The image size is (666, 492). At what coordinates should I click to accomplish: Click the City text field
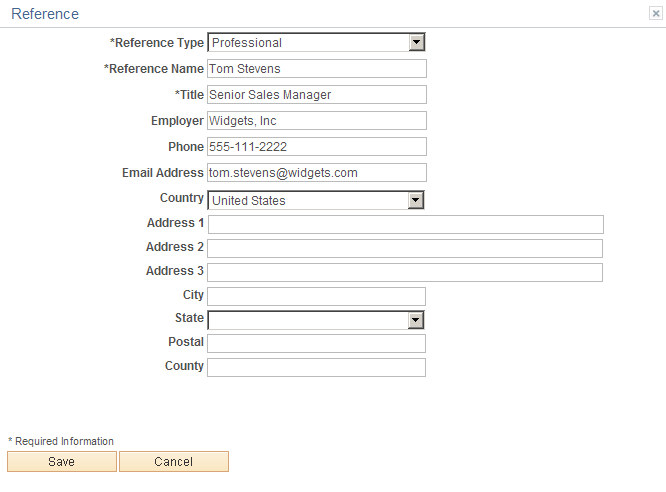316,296
